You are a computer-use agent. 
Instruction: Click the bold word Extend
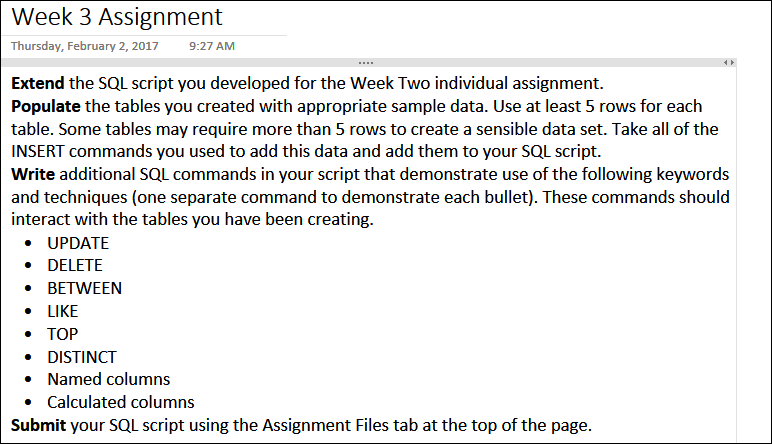click(x=38, y=83)
